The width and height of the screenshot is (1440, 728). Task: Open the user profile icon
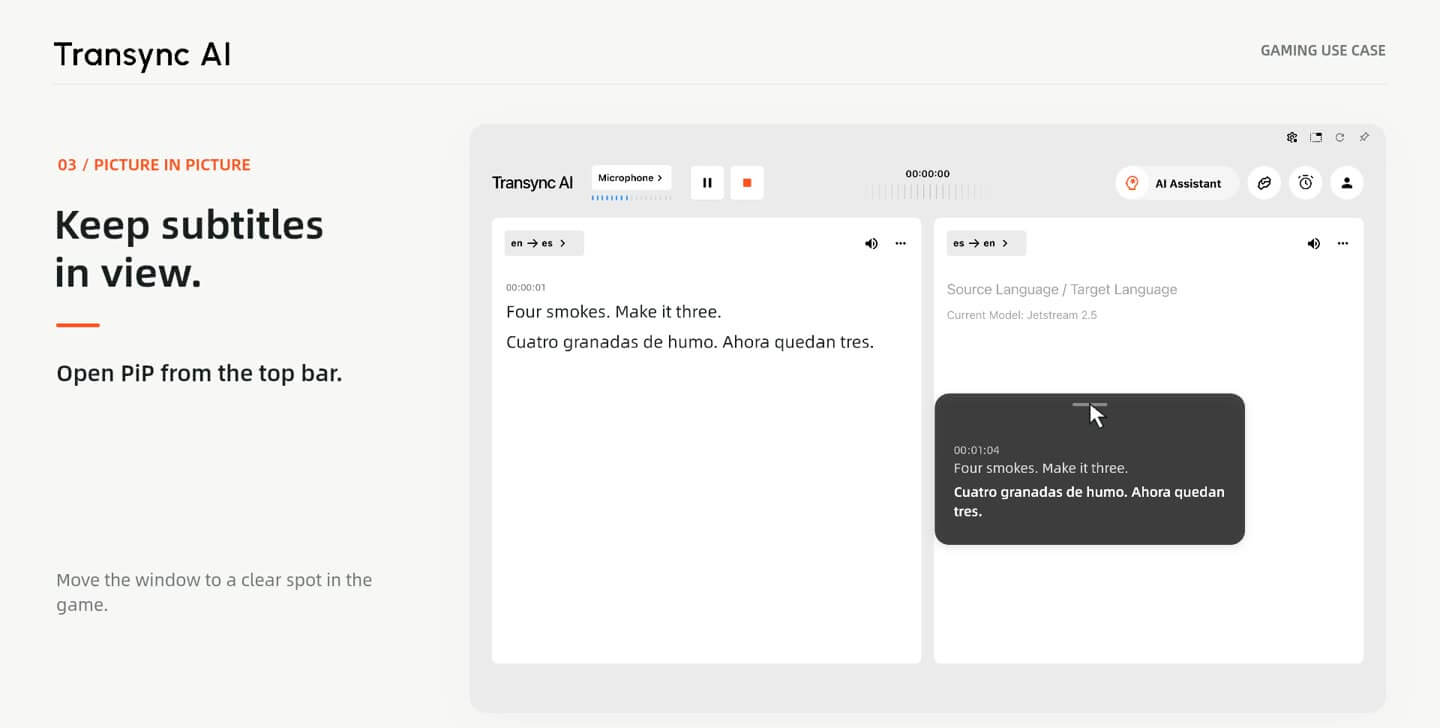pos(1347,183)
